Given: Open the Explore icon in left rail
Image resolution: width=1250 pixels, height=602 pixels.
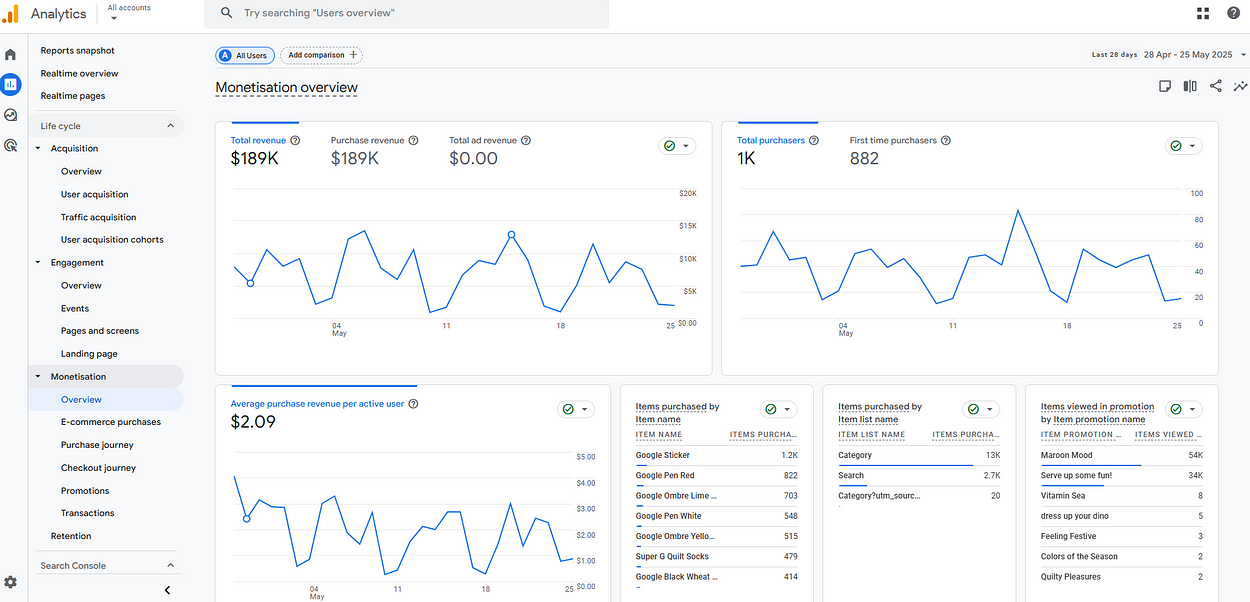Looking at the screenshot, I should [x=11, y=115].
